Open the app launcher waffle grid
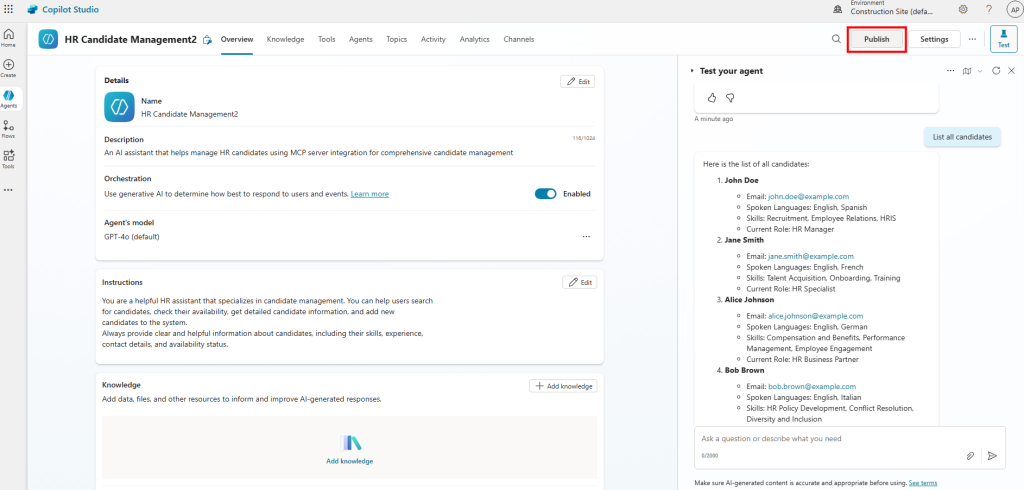This screenshot has height=490, width=1024. point(9,9)
